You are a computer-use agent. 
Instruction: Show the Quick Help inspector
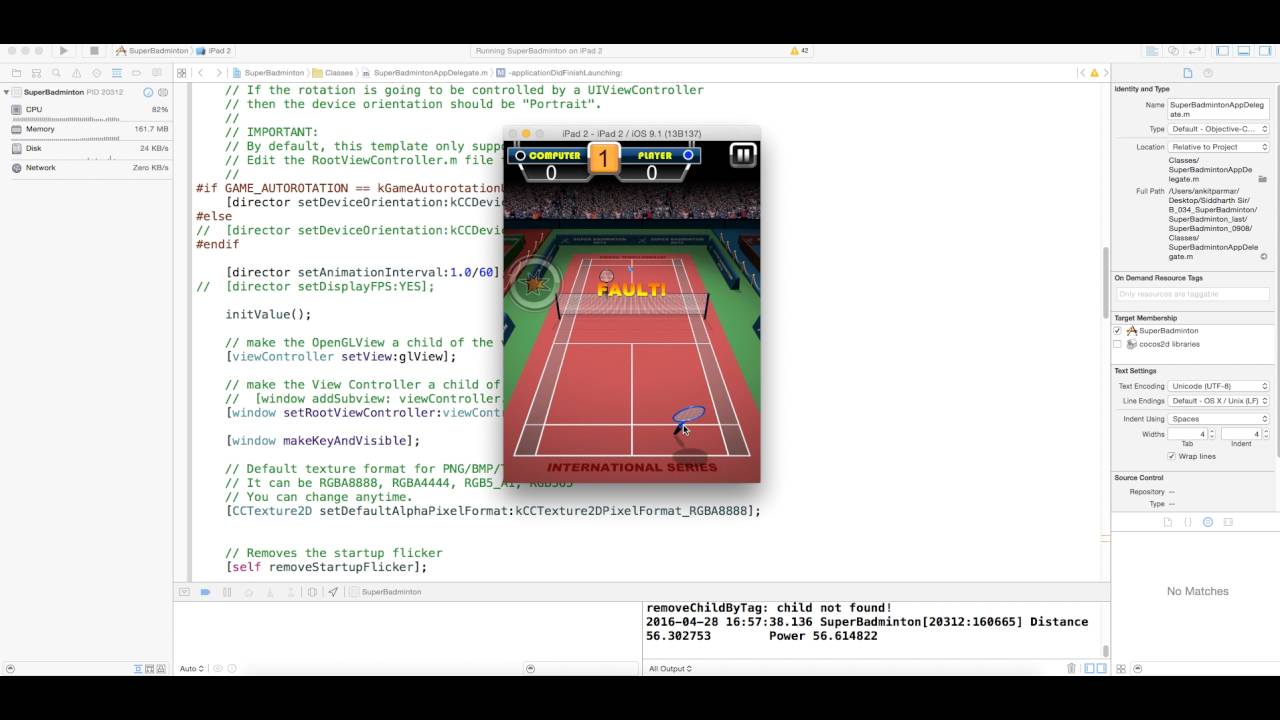(1208, 73)
